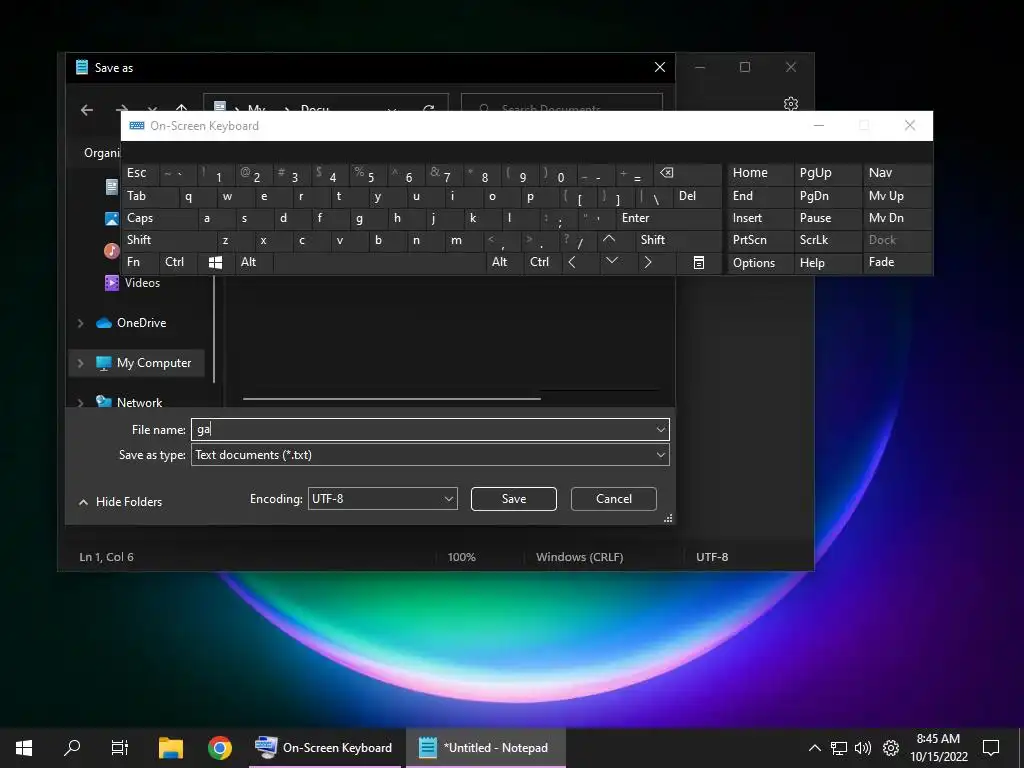Click the space bar on On-Screen Keyboard
The height and width of the screenshot is (768, 1024).
[x=379, y=263]
